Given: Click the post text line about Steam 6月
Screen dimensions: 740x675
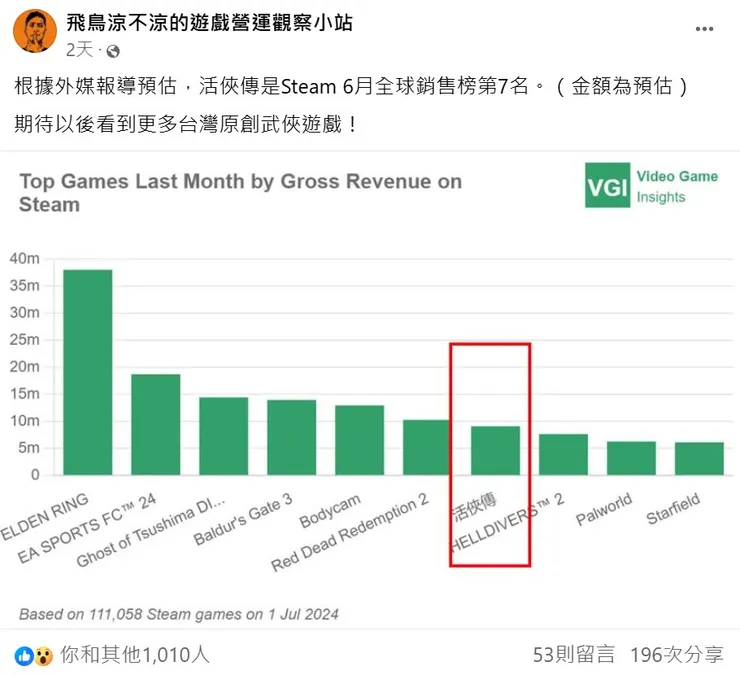Looking at the screenshot, I should coord(351,86).
